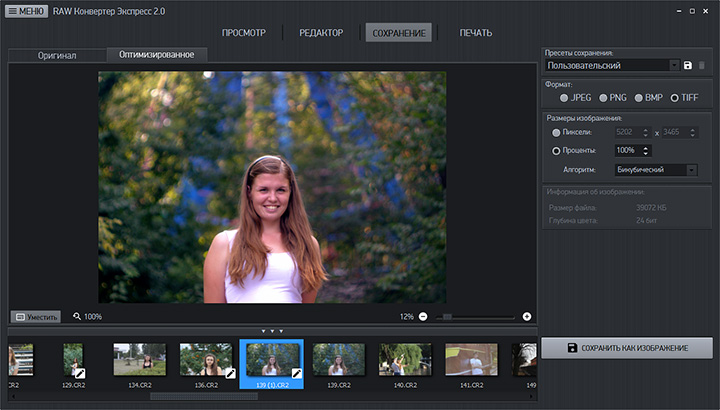
Task: Minimize the RAW Конвертер window
Action: click(x=679, y=11)
